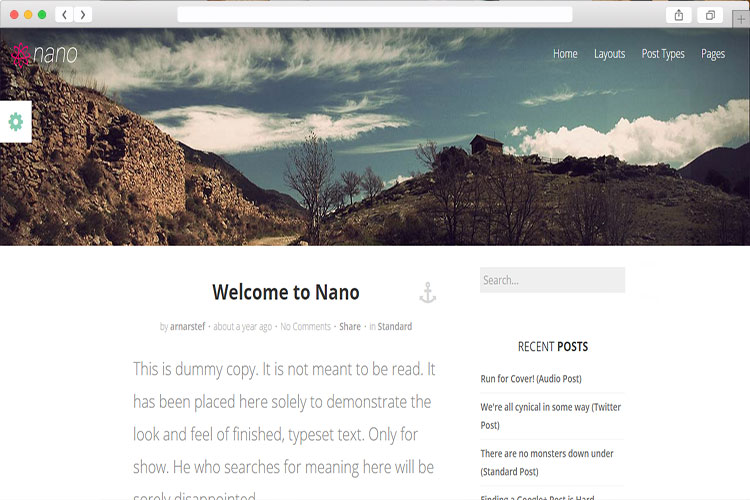Go back with browser back arrow

point(65,15)
